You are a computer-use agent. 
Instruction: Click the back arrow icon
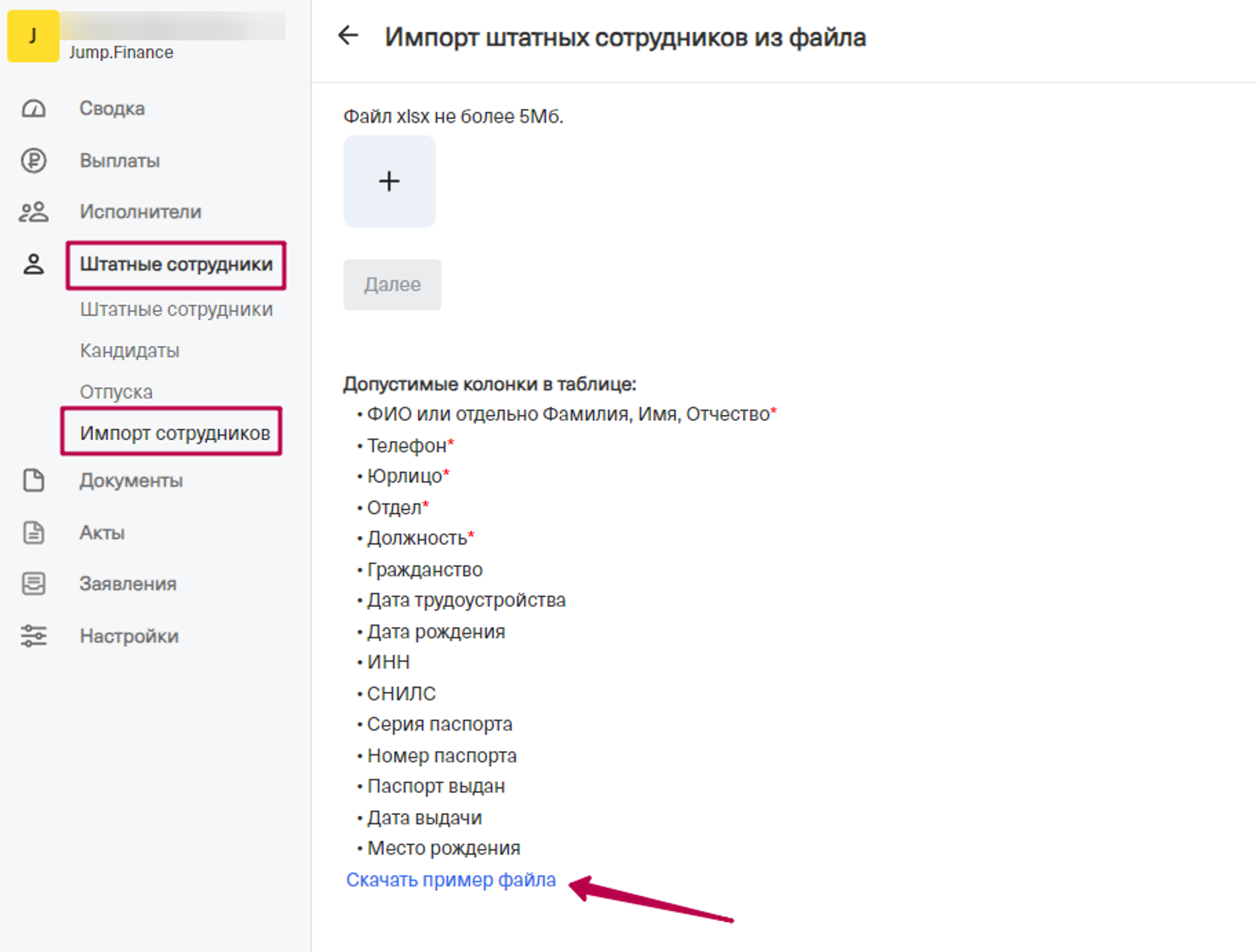[x=348, y=35]
